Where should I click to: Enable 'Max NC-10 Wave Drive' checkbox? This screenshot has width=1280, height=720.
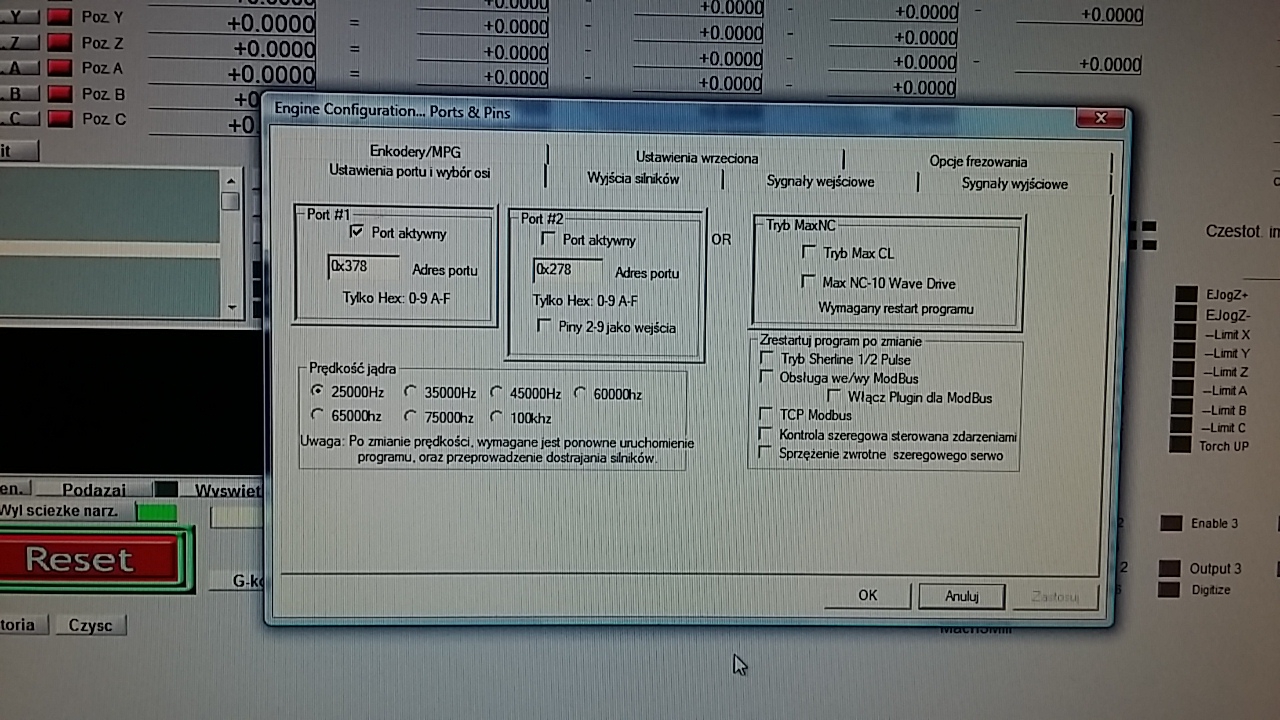pyautogui.click(x=808, y=282)
